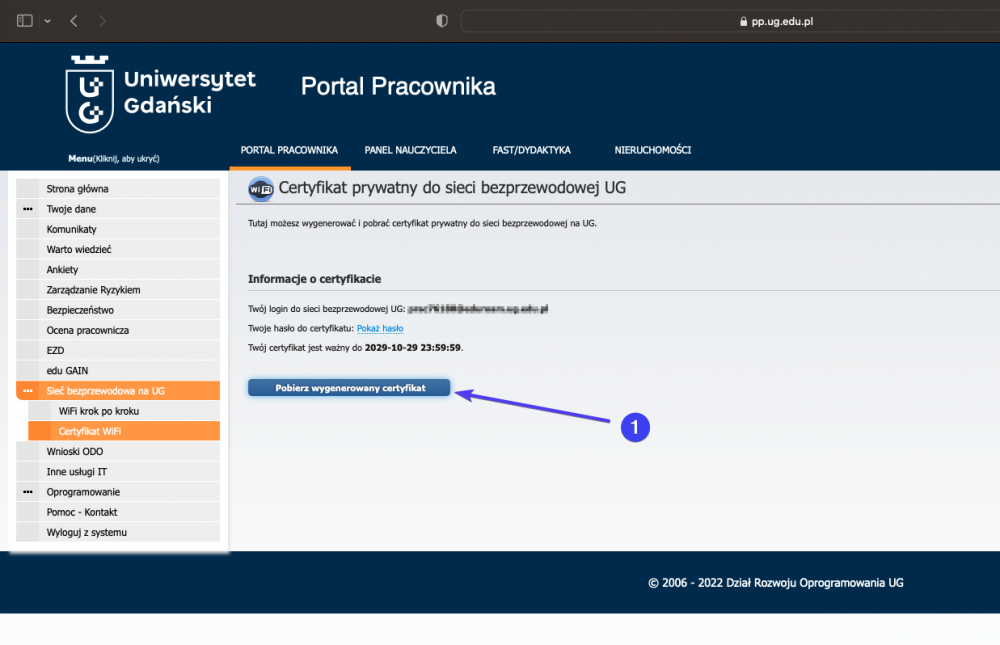Click the Pokaż hasło link
Screen dimensions: 1000x645
tap(380, 328)
